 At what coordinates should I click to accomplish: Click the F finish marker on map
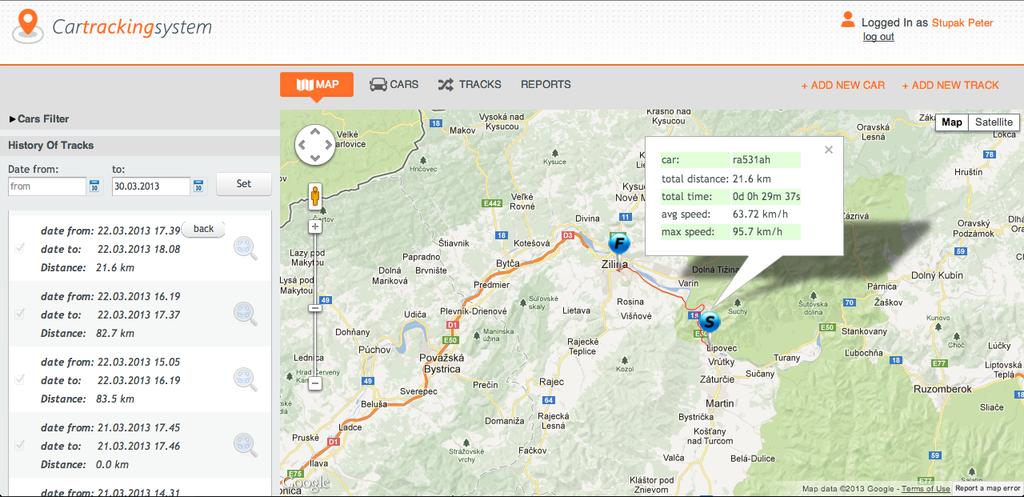tap(618, 244)
